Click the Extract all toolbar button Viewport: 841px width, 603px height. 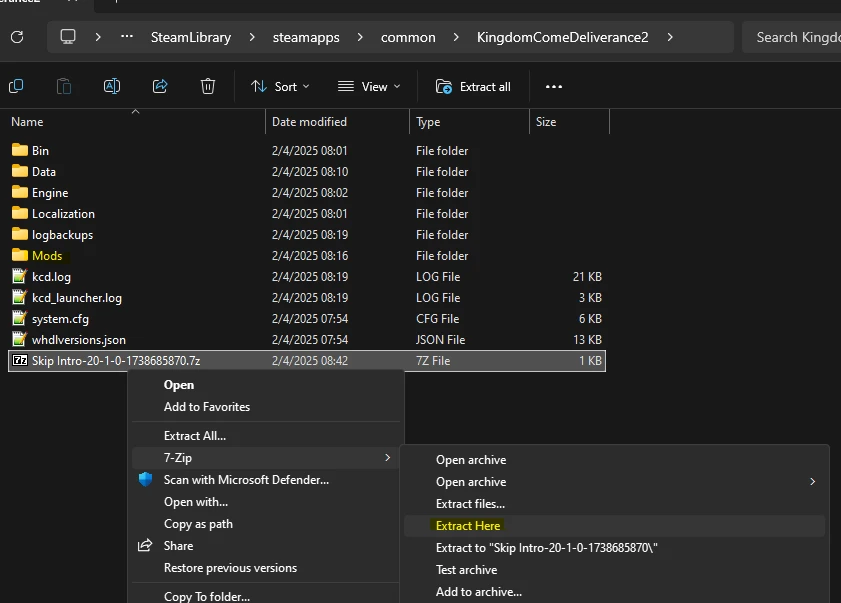pyautogui.click(x=474, y=87)
